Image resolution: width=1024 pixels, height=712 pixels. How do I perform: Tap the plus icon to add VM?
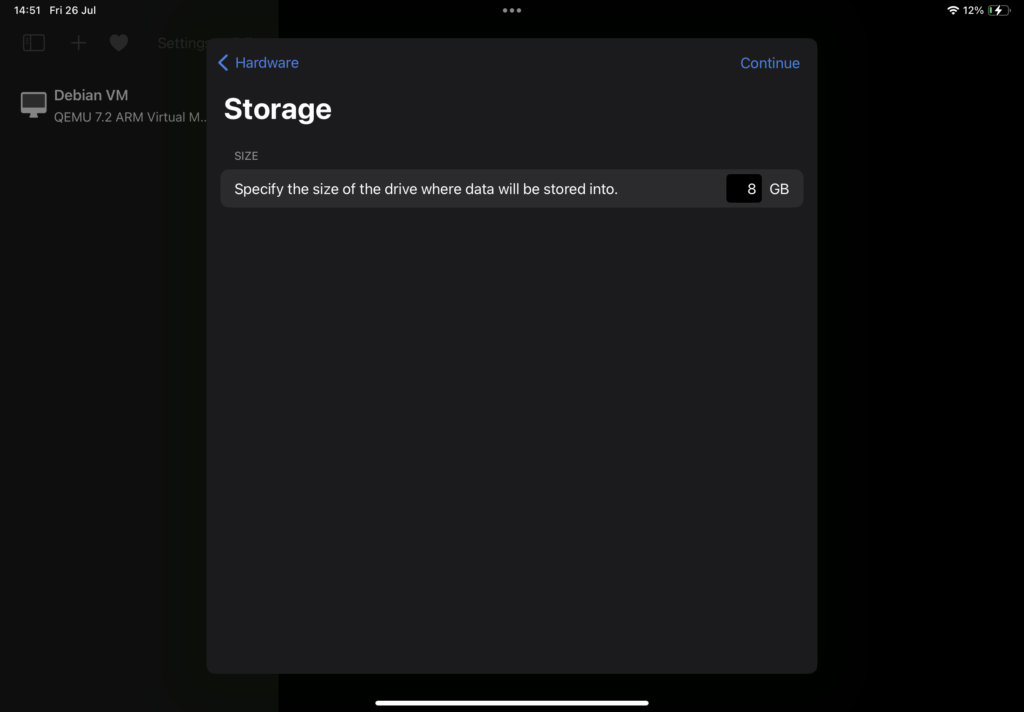tap(78, 43)
